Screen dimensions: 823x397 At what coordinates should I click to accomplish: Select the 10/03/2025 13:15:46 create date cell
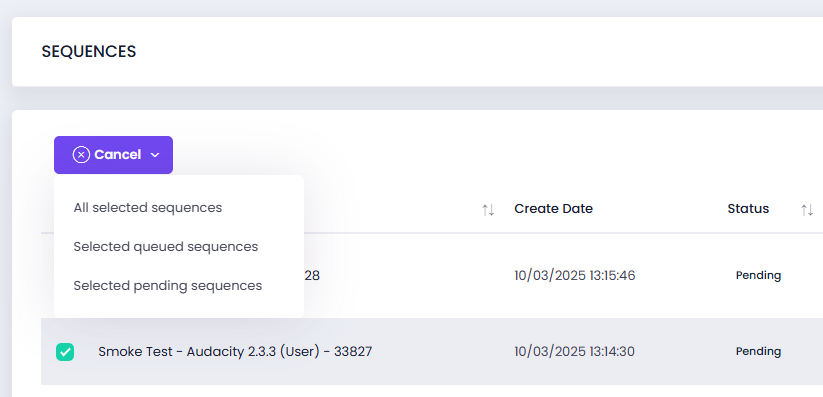575,275
